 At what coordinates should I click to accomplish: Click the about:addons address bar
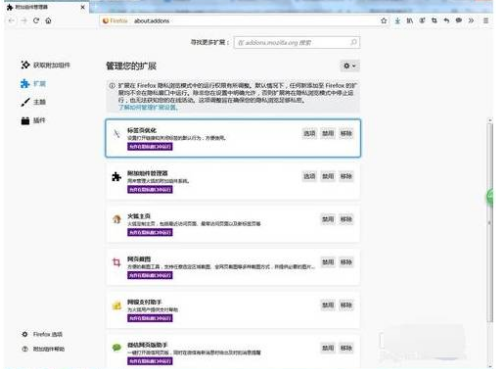(x=240, y=21)
